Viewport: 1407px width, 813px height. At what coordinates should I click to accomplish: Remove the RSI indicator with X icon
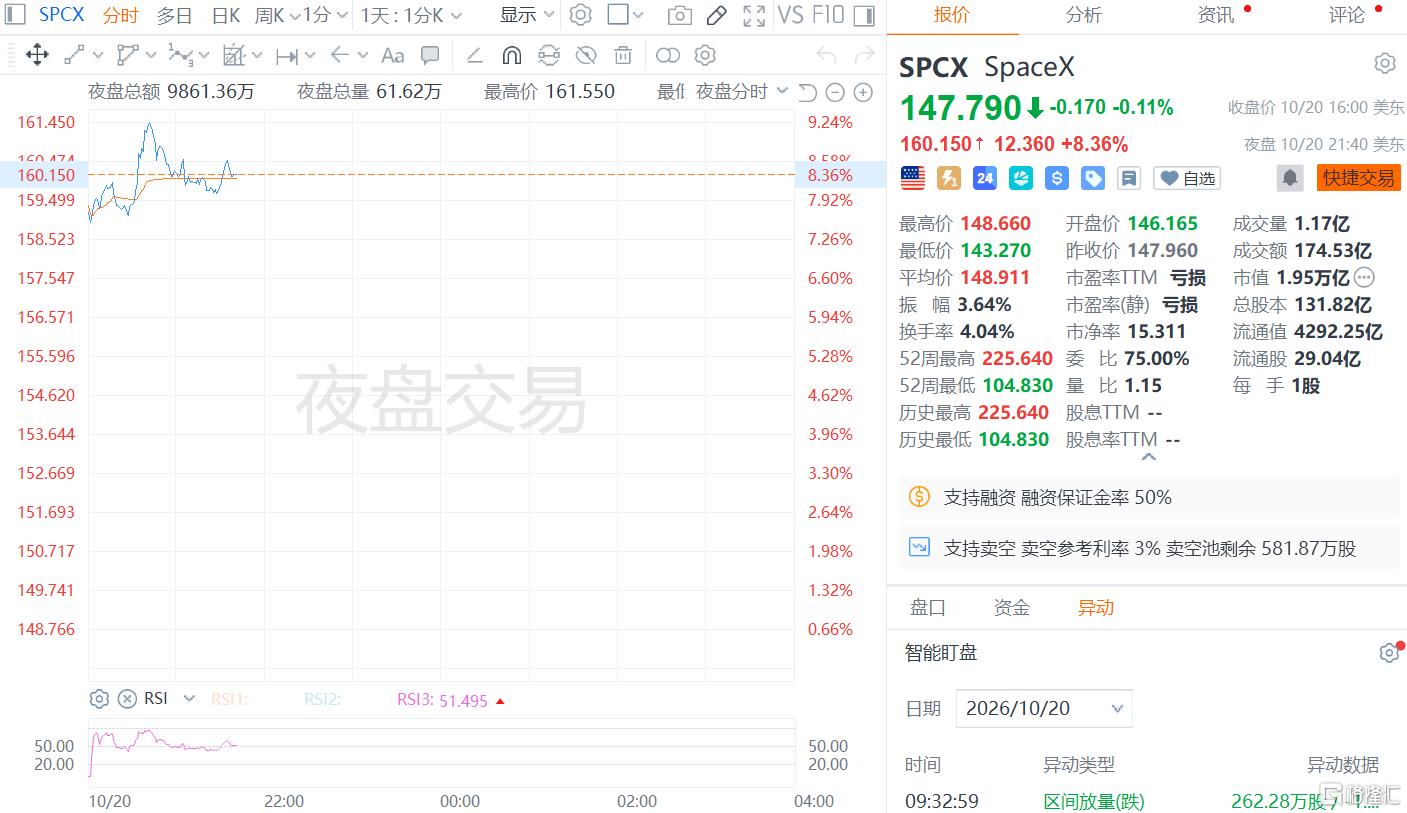tap(127, 699)
